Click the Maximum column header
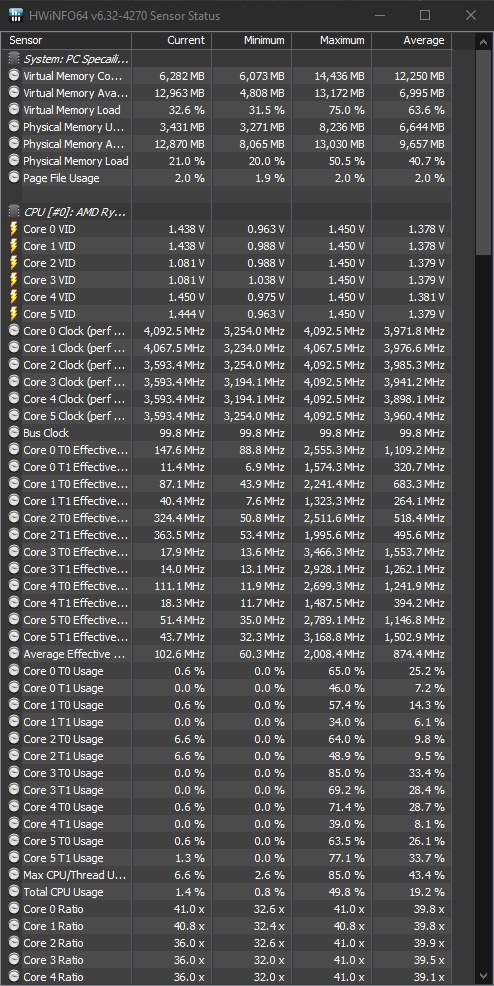This screenshot has height=986, width=494. pos(331,40)
